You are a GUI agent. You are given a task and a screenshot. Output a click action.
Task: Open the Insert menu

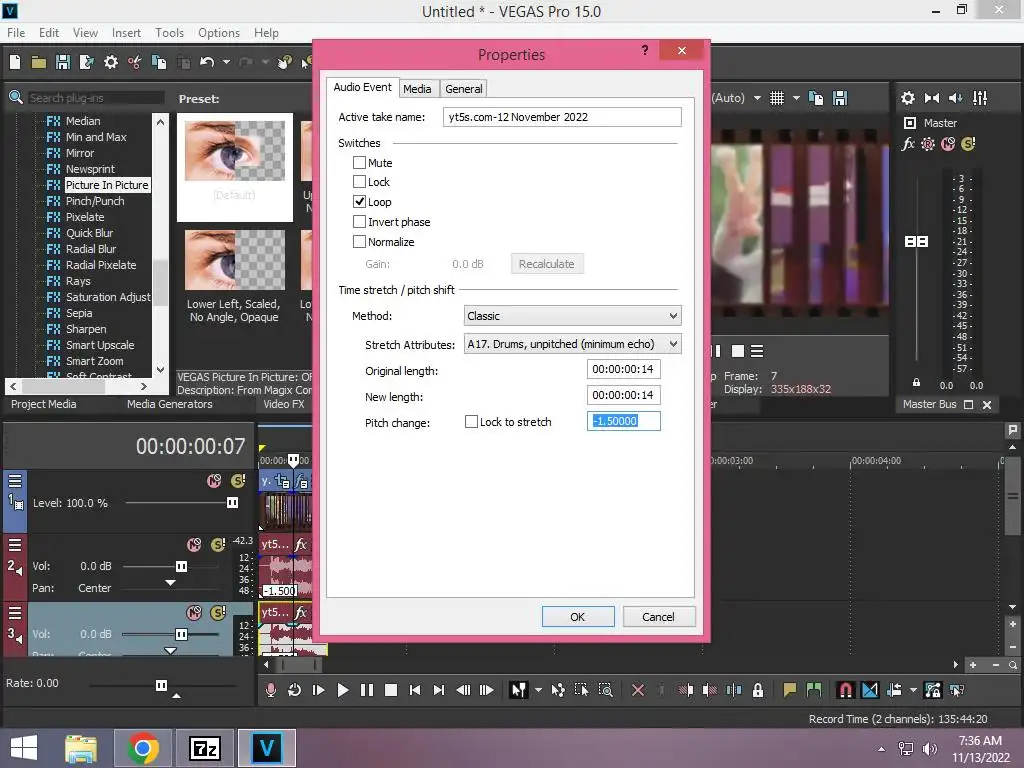(x=126, y=33)
